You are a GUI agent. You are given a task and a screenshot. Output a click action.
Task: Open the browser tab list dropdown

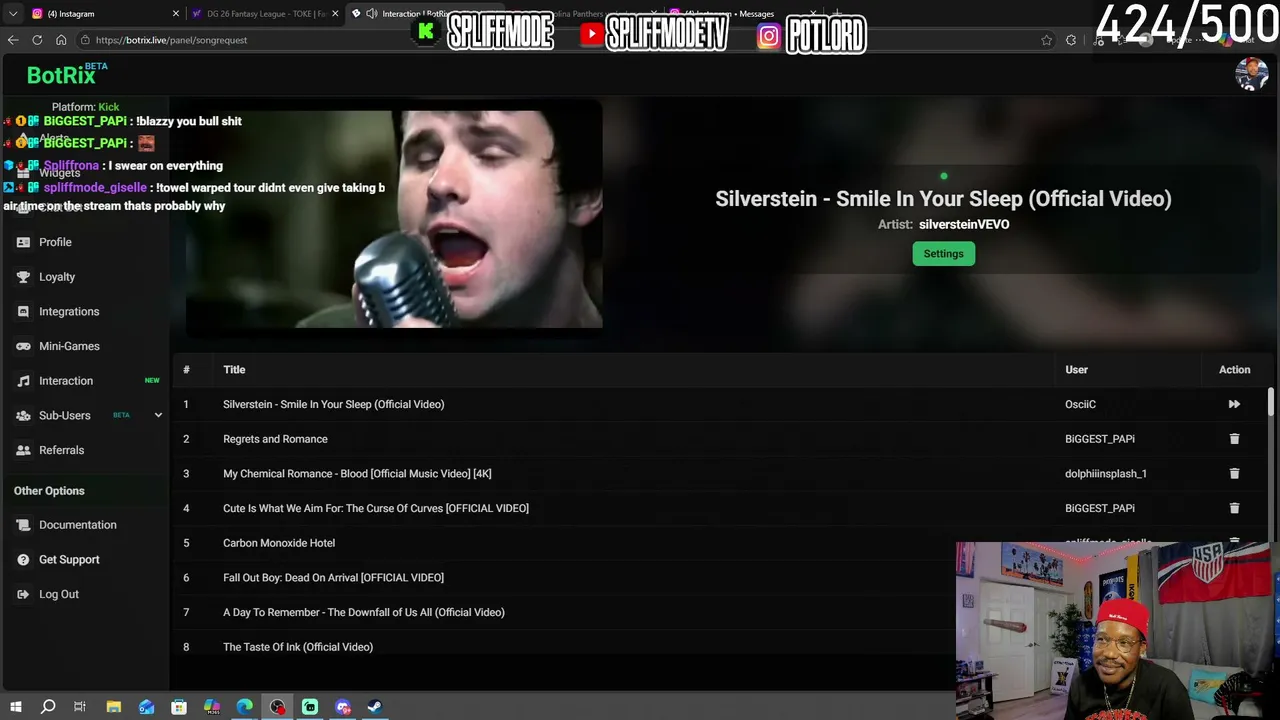pos(13,14)
